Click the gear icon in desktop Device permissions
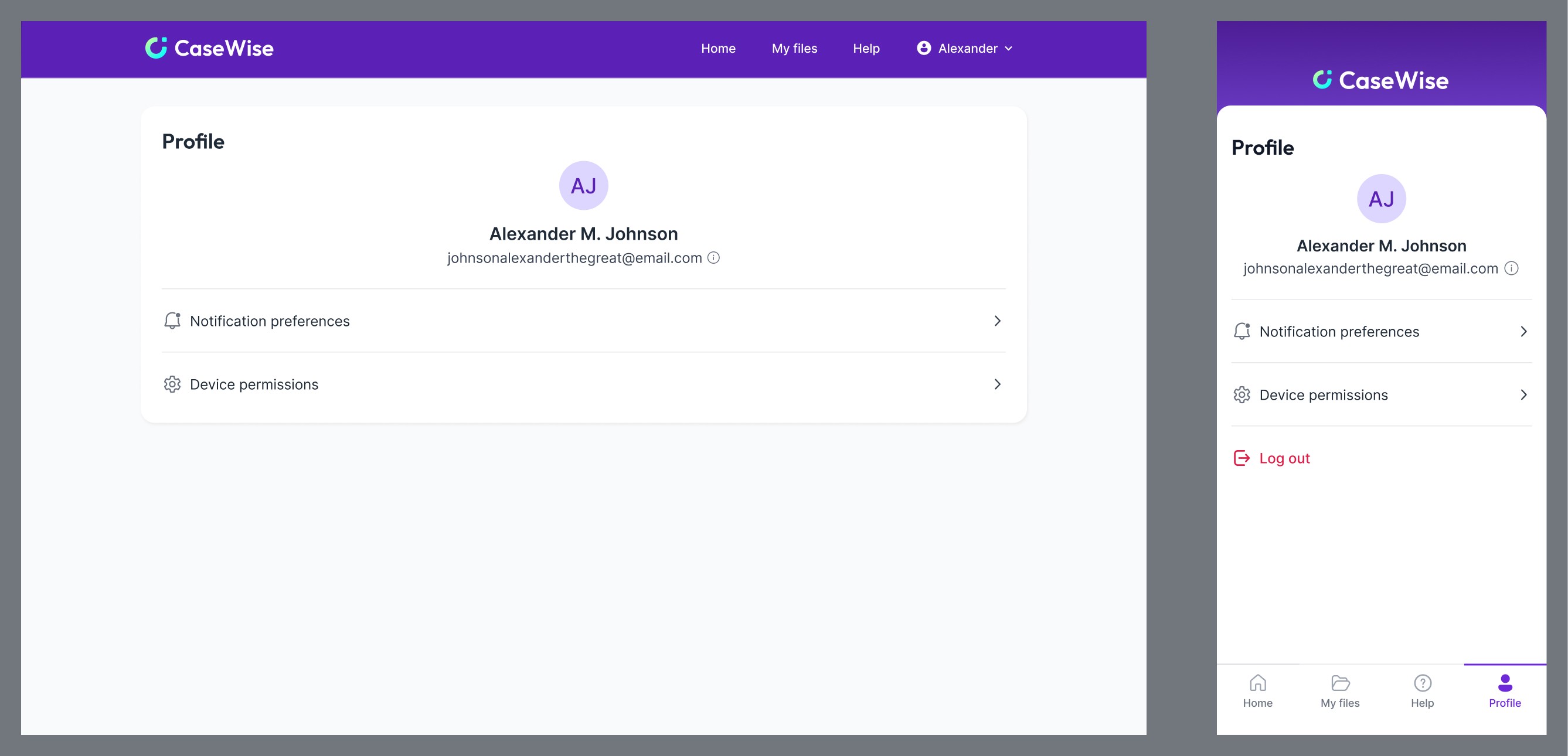This screenshot has width=1568, height=756. point(172,384)
